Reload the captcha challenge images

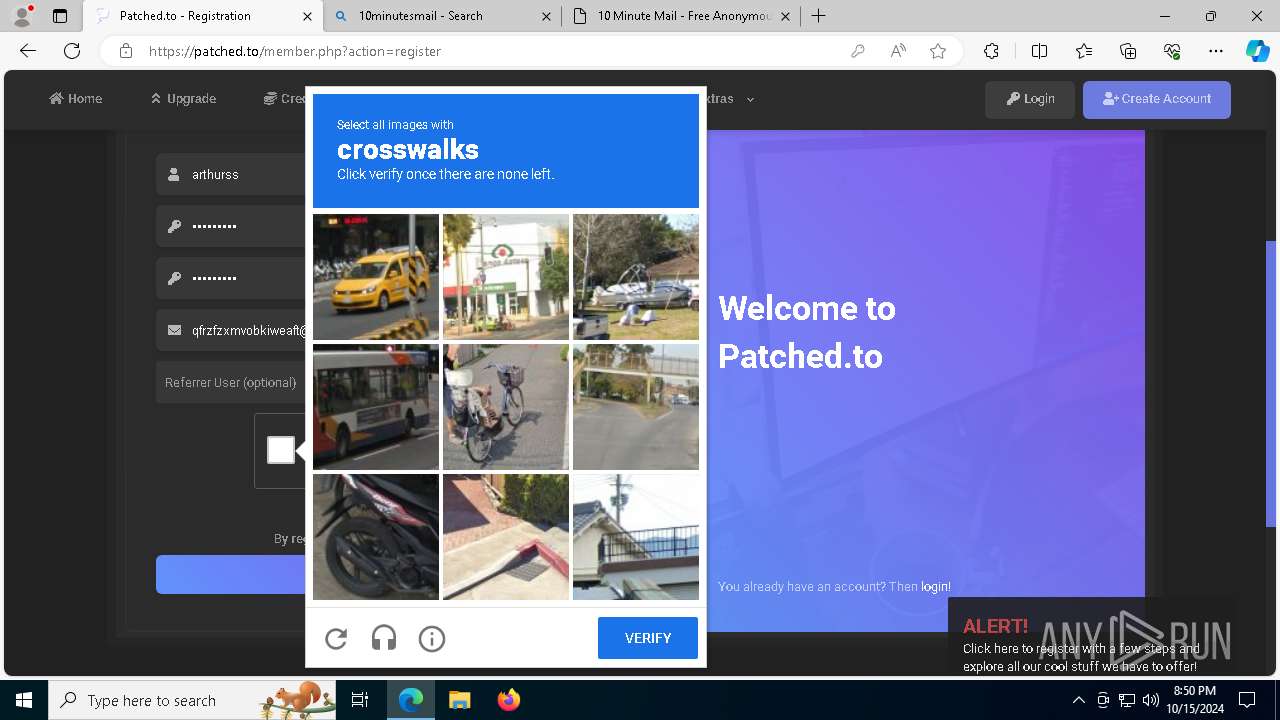pos(336,638)
